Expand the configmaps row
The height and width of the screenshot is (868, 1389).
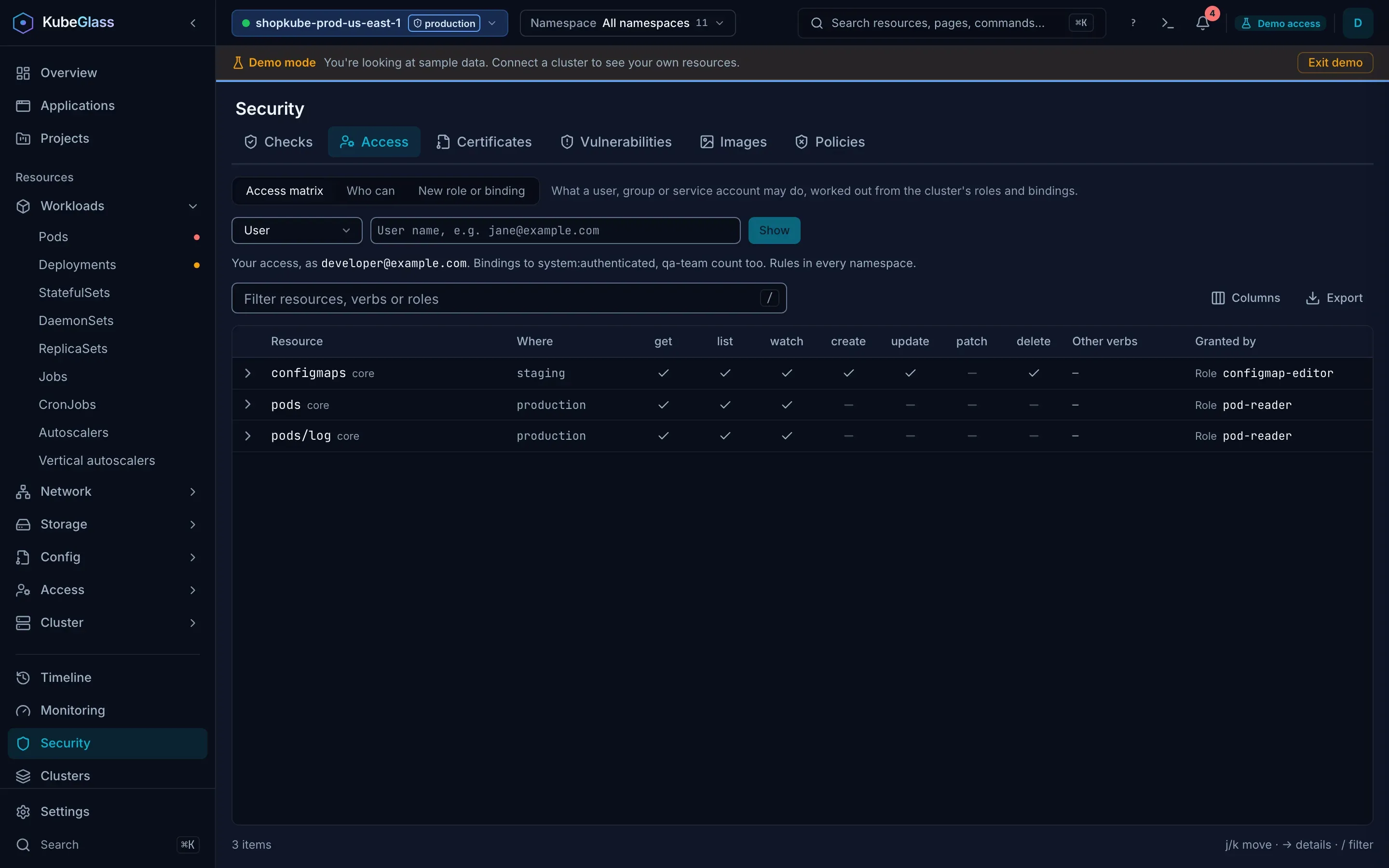click(x=248, y=373)
